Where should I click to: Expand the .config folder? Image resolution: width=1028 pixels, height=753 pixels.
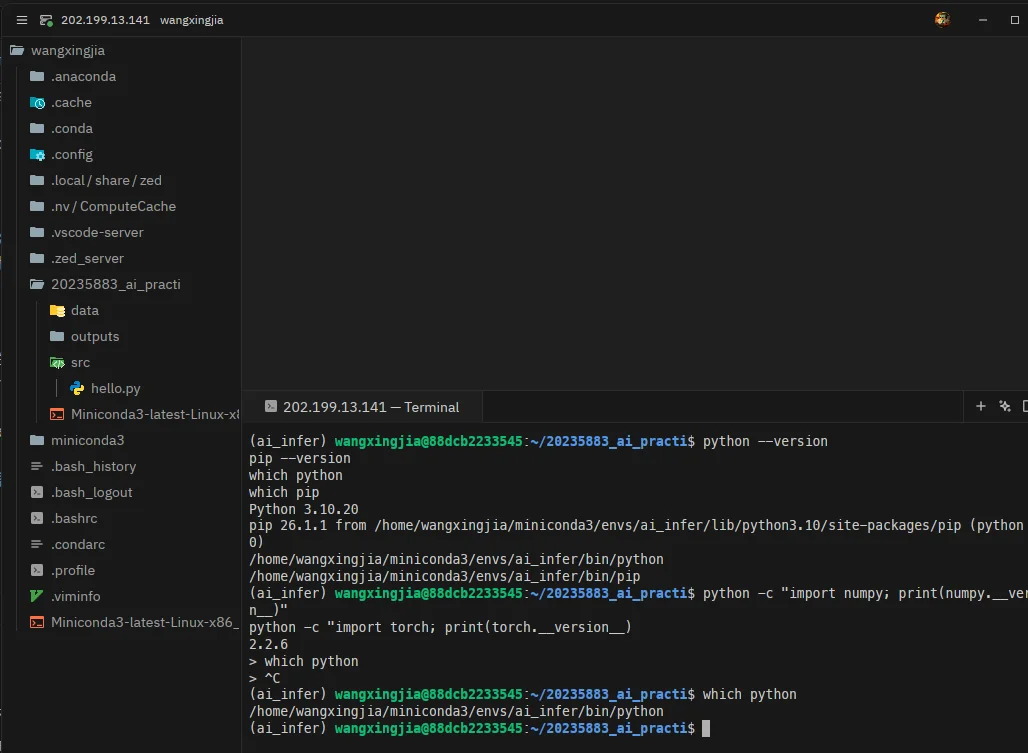[71, 155]
